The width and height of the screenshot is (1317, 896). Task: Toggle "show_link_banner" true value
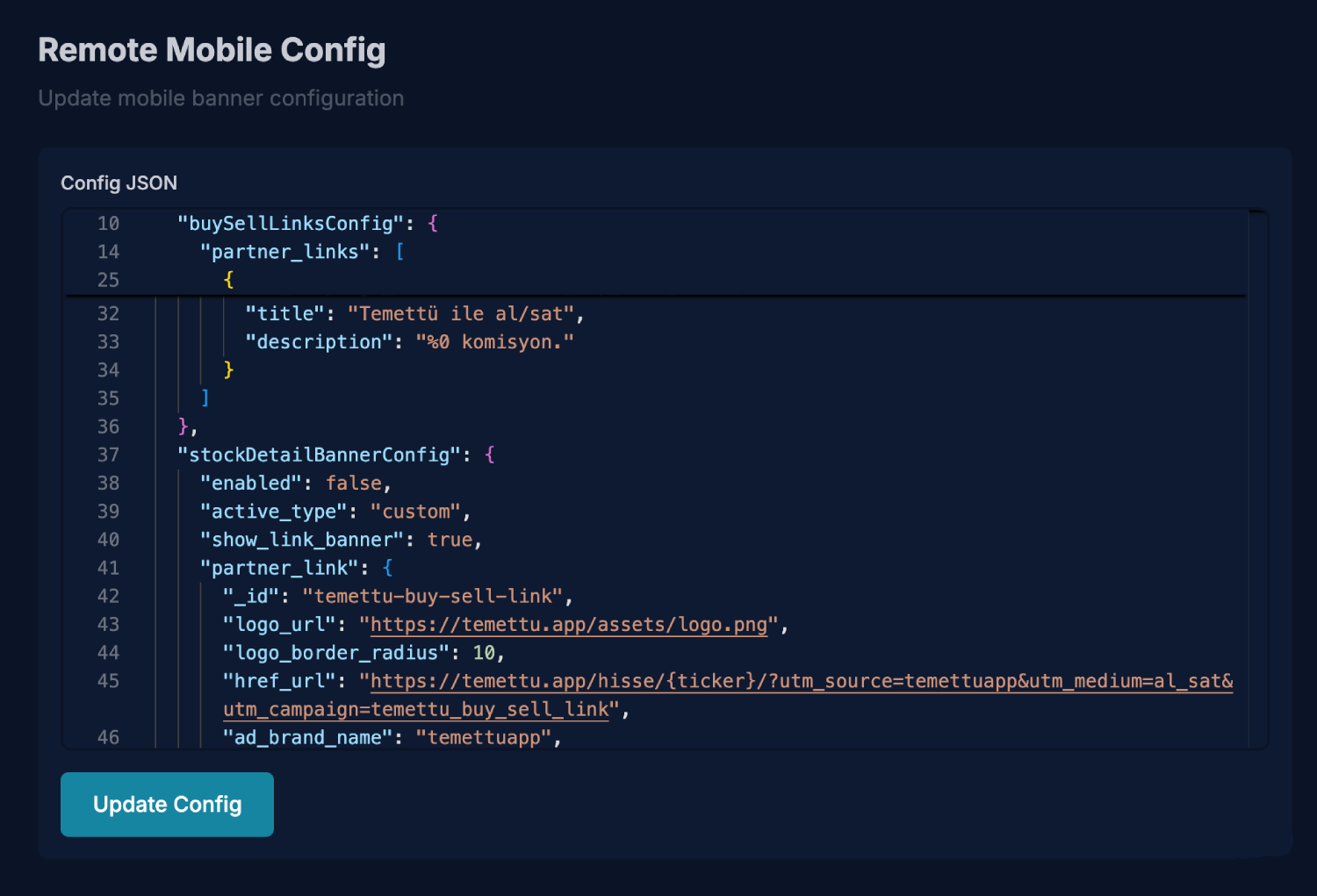point(450,539)
